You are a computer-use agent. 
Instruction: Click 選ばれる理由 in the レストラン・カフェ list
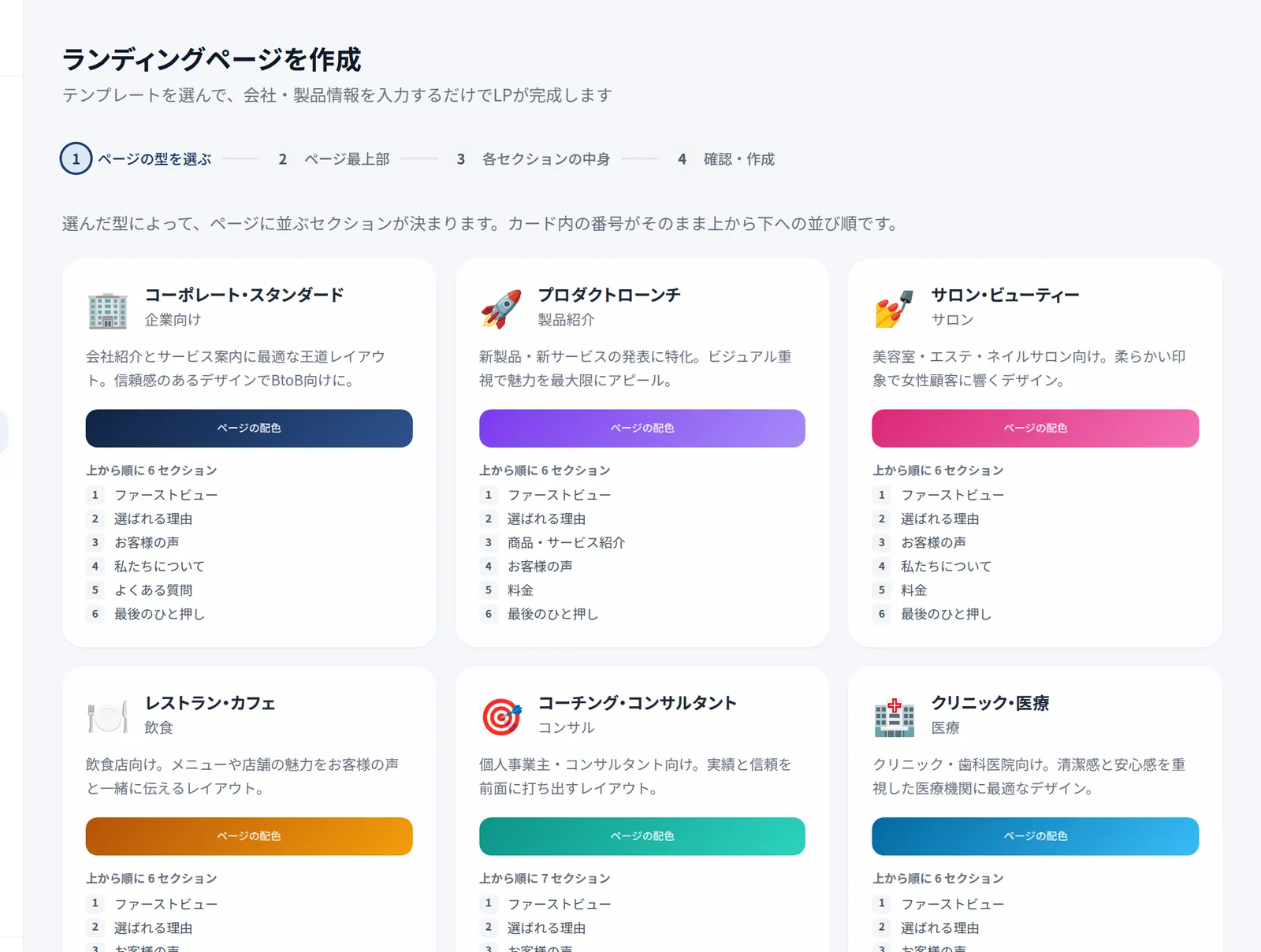(154, 928)
